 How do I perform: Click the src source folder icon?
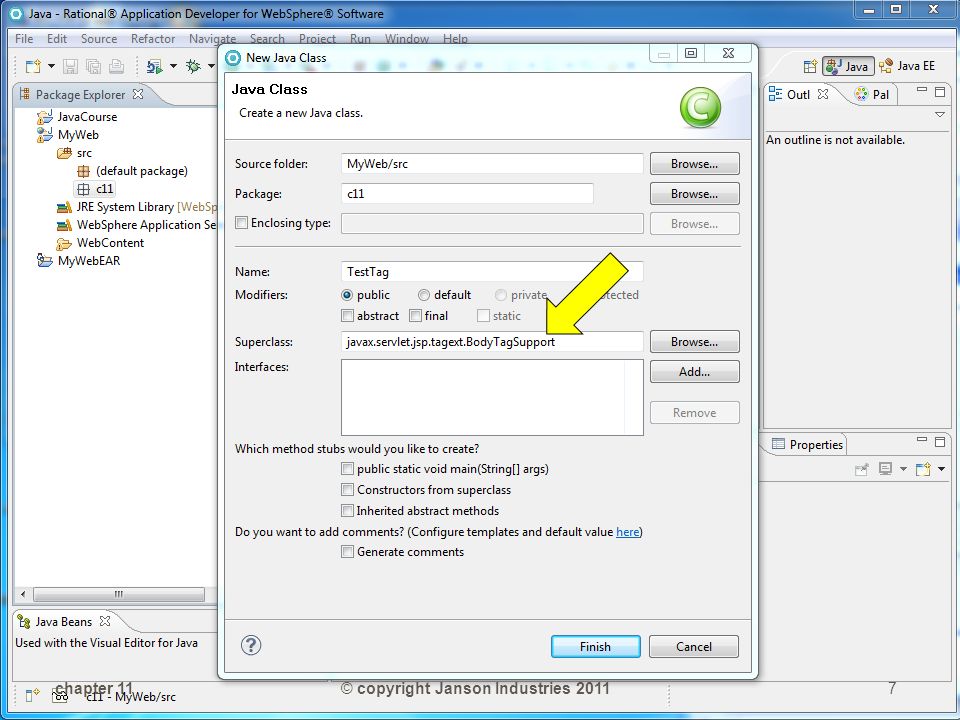64,153
